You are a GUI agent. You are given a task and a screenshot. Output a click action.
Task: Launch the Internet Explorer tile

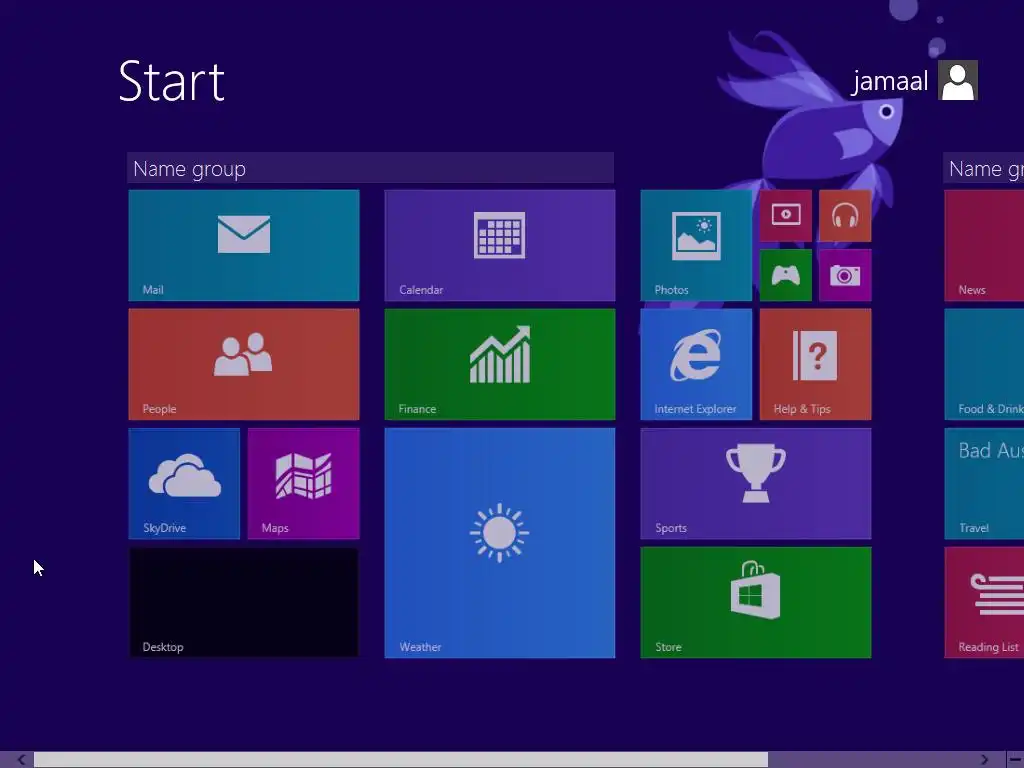[x=696, y=364]
